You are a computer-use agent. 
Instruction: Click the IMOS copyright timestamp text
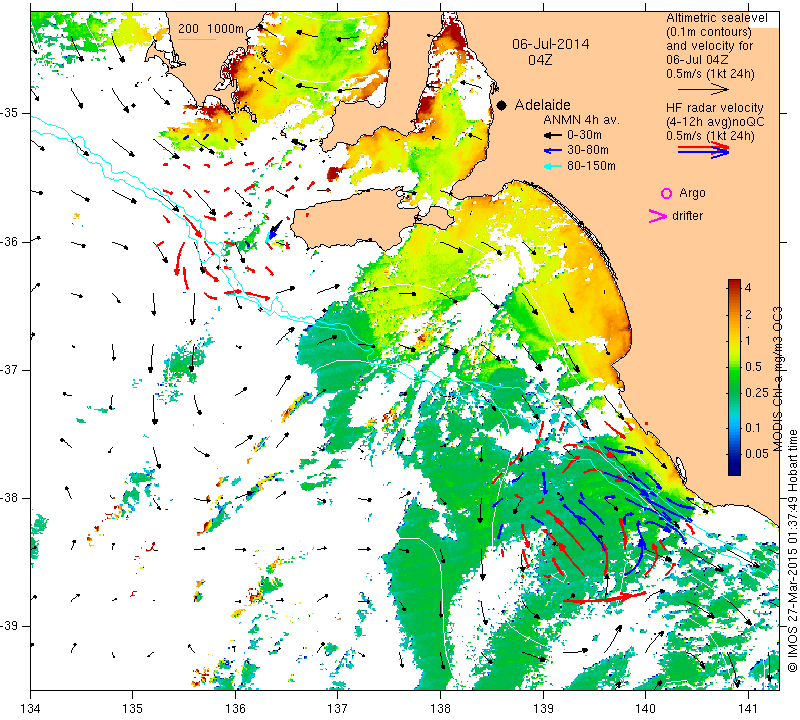click(792, 550)
